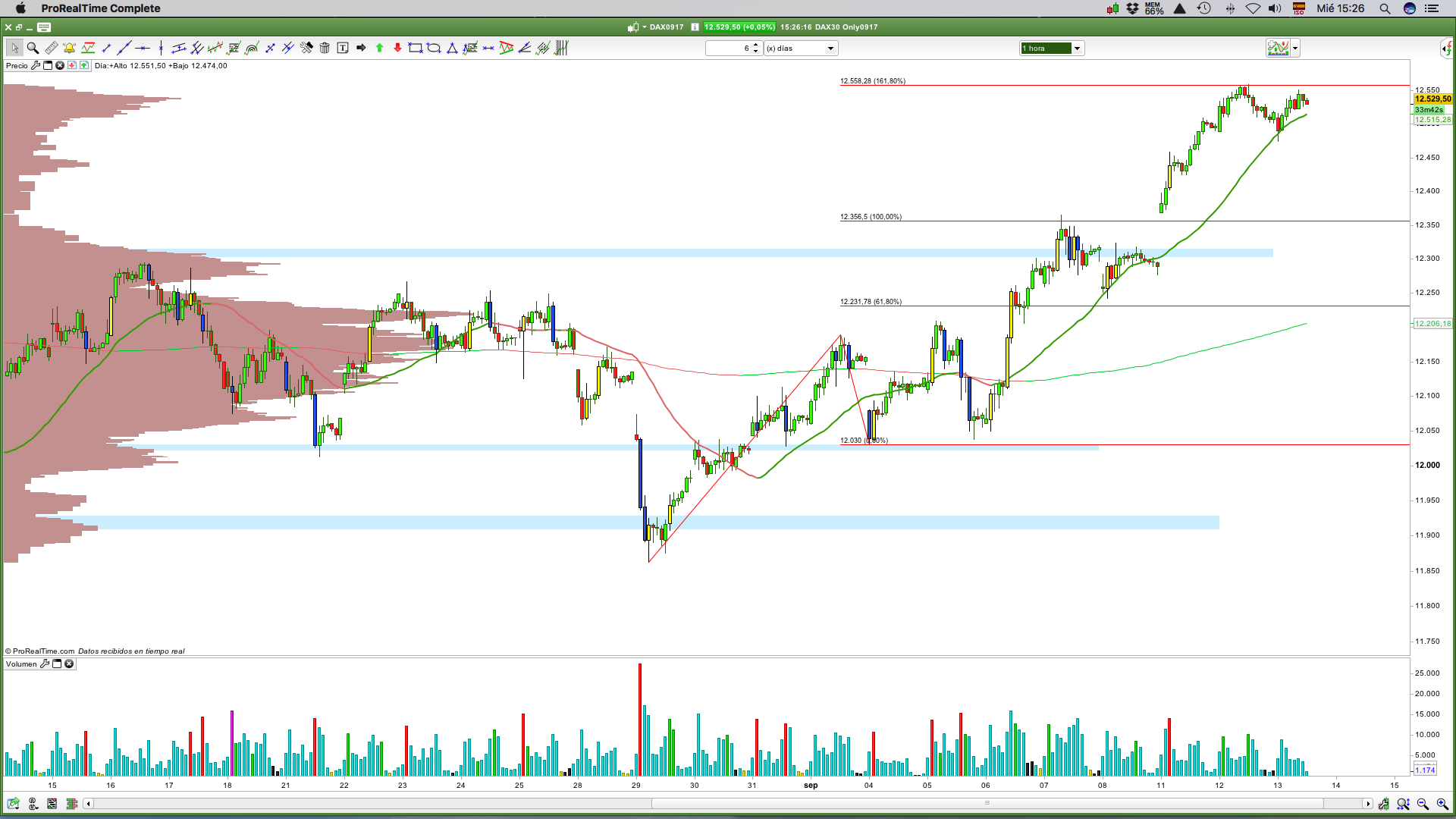Select the vertical line drawing tool

point(161,48)
